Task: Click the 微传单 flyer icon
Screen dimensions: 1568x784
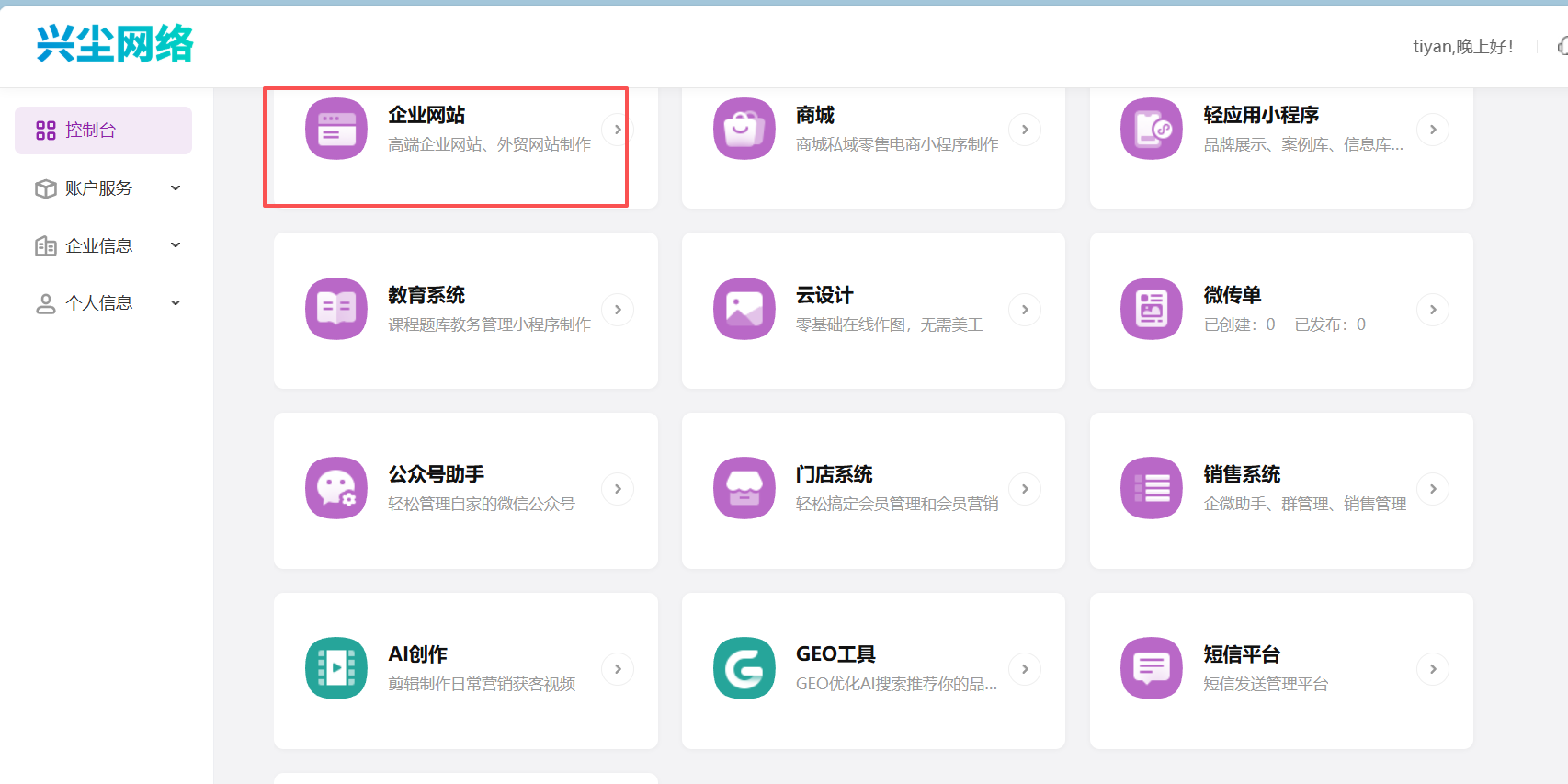Action: point(1152,309)
